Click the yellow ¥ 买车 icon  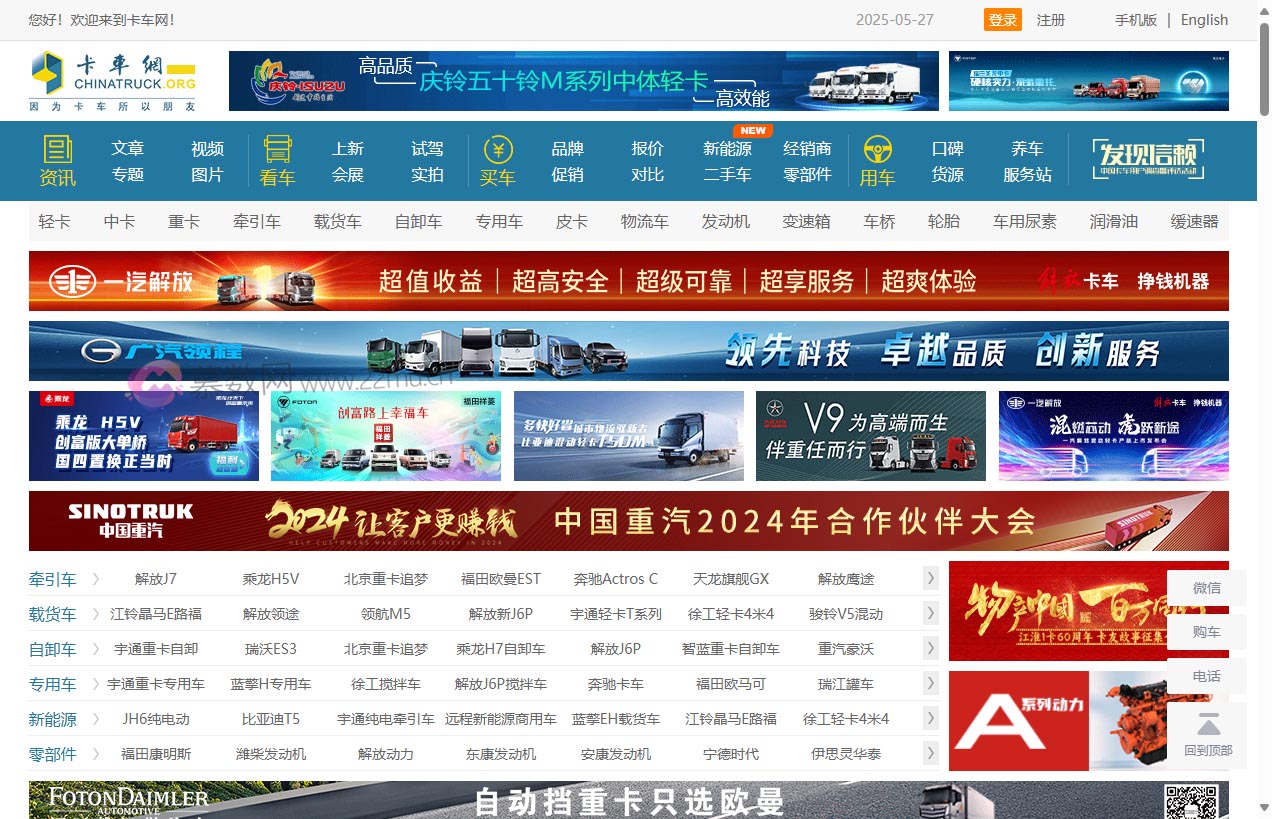[498, 160]
